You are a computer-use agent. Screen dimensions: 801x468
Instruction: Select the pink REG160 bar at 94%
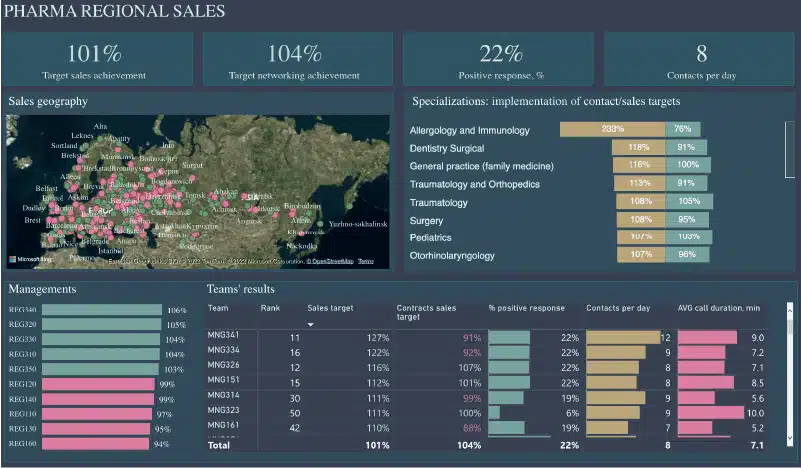point(96,443)
